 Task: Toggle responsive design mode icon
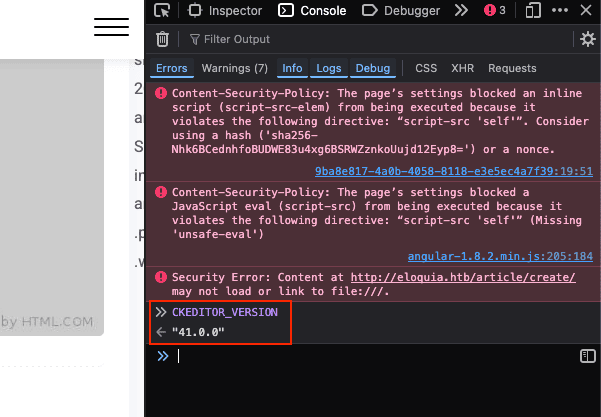point(533,10)
